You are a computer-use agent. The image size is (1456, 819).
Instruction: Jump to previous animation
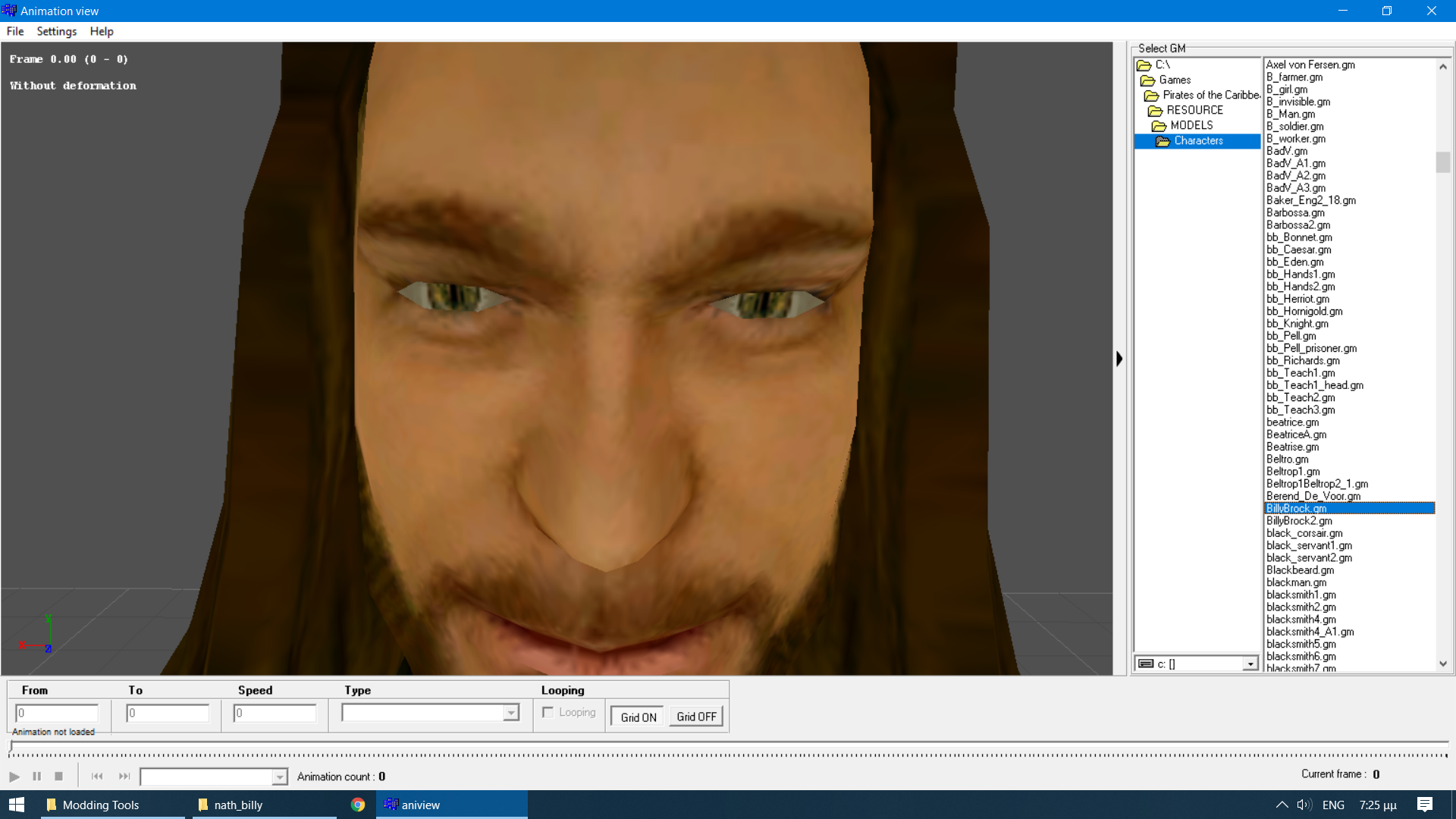tap(97, 777)
